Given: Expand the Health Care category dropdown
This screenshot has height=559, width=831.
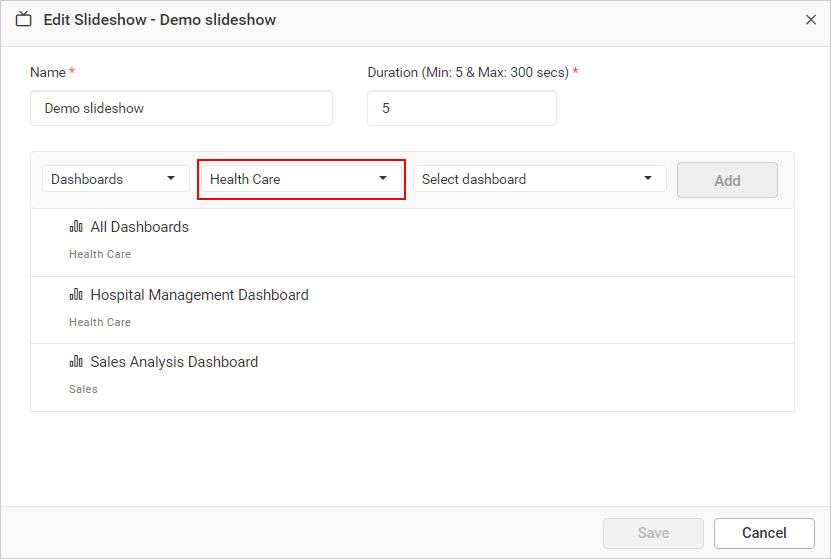Looking at the screenshot, I should (300, 179).
